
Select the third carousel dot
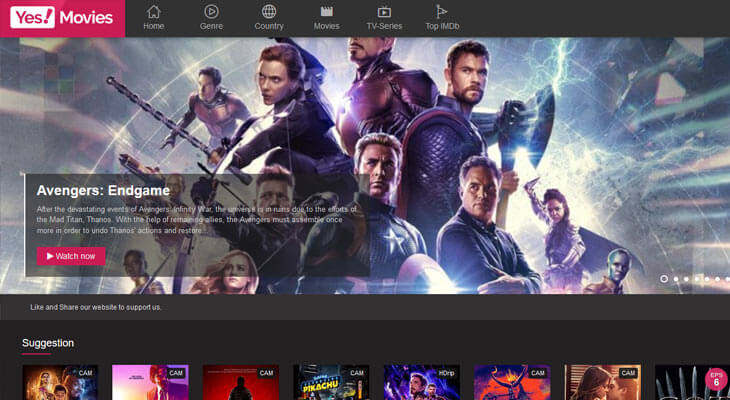coord(686,279)
